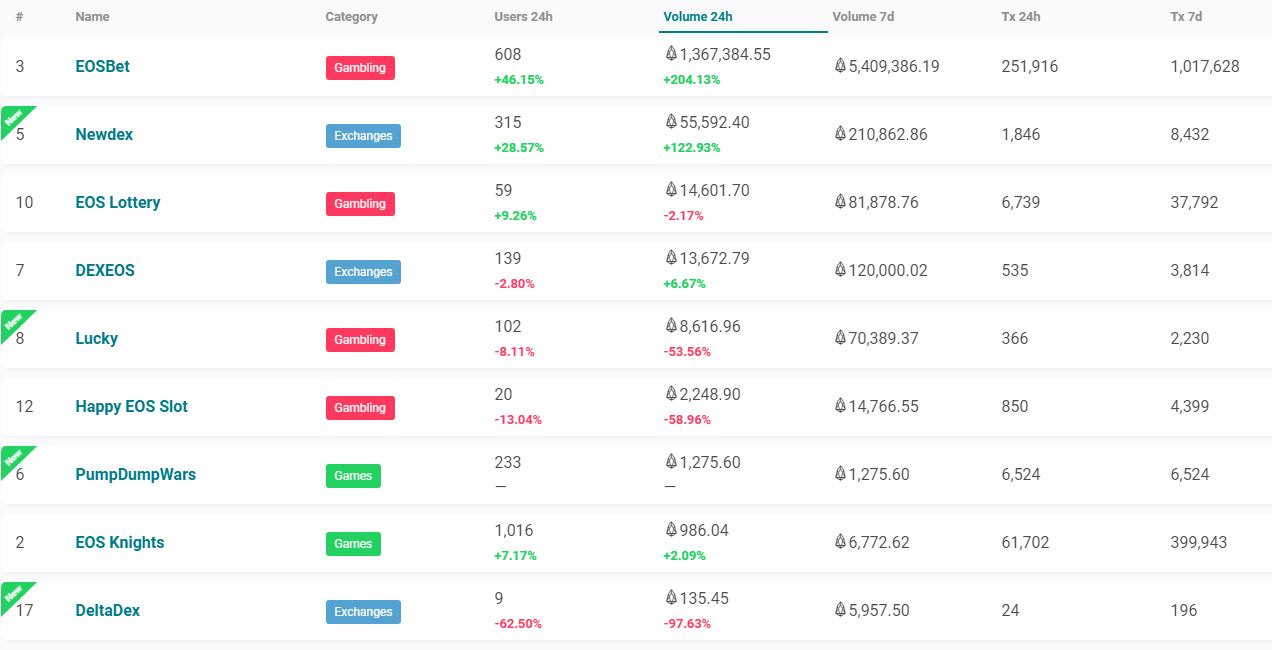1272x650 pixels.
Task: Sort table by Category header
Action: tap(352, 16)
